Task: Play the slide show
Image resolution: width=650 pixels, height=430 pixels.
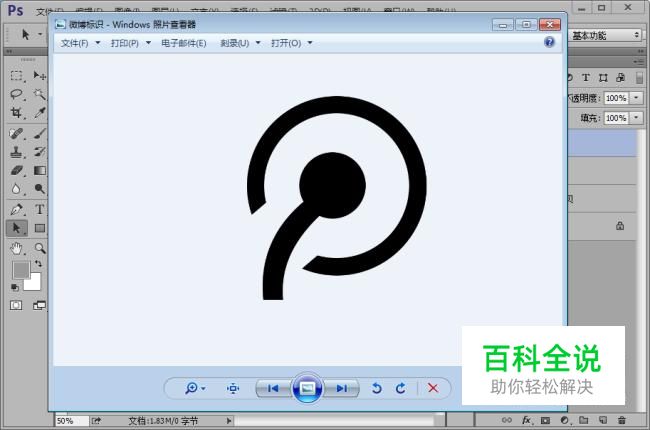Action: coord(307,388)
